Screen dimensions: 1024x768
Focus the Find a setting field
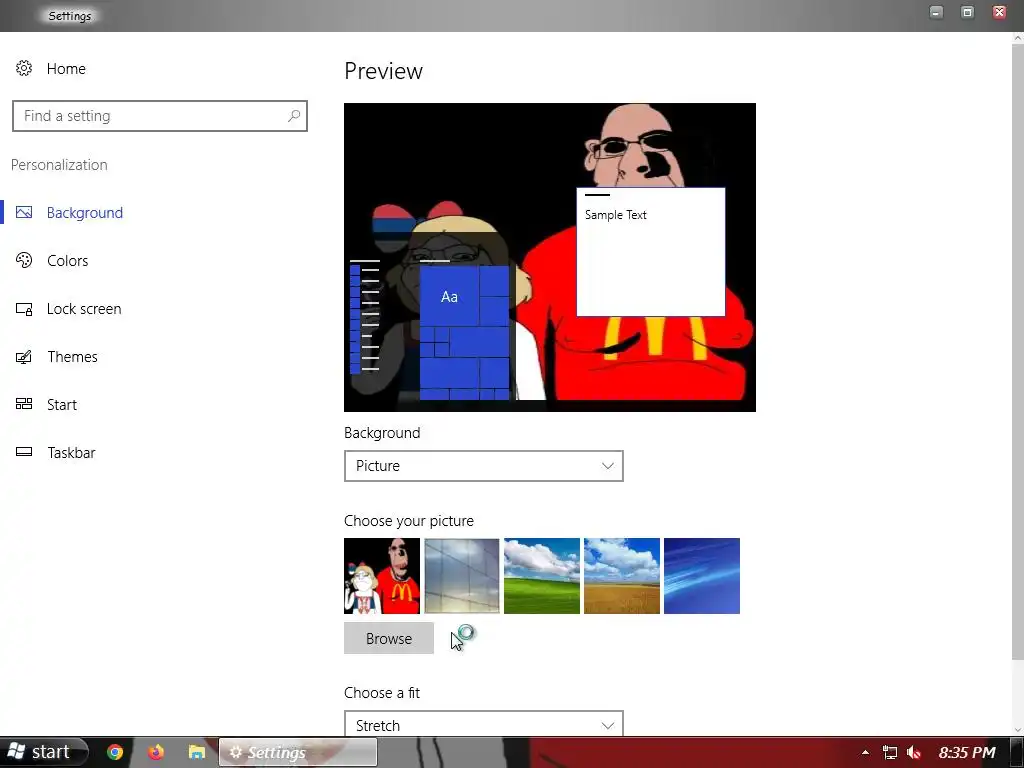(160, 116)
